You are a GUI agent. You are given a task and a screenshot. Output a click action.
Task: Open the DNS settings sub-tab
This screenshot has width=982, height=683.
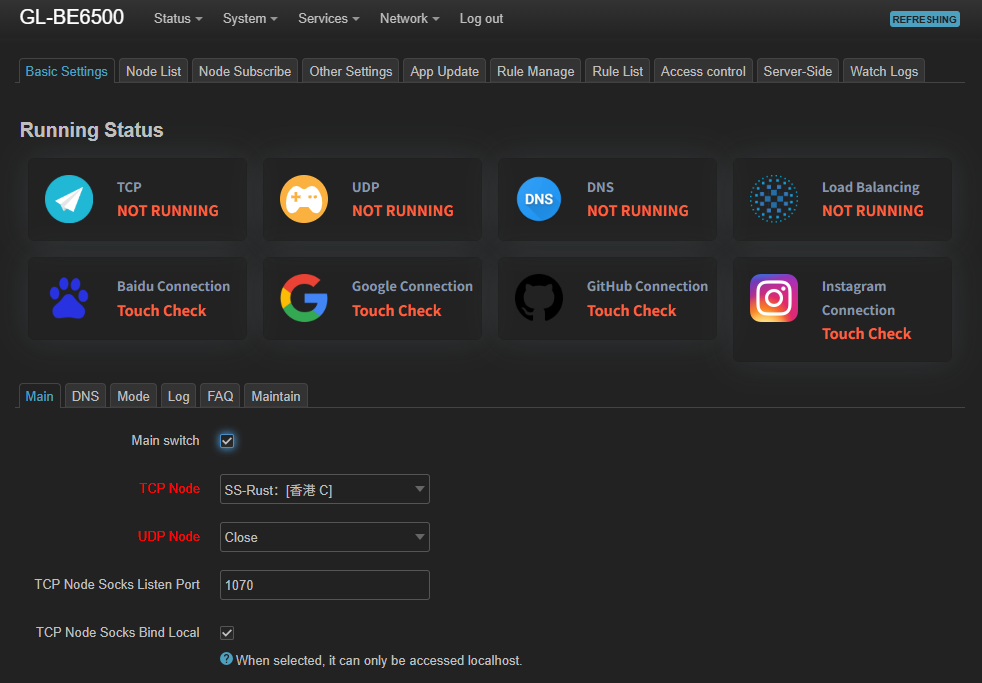pyautogui.click(x=85, y=396)
